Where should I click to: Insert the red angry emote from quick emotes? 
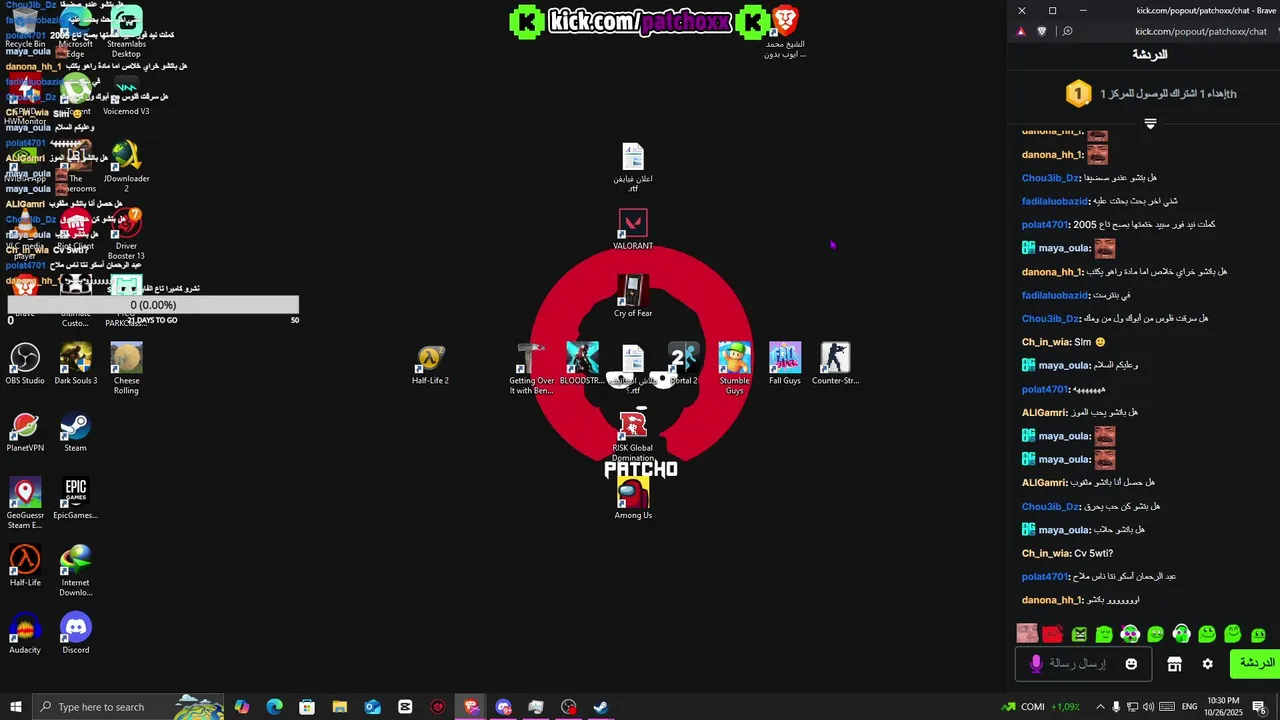(1052, 634)
